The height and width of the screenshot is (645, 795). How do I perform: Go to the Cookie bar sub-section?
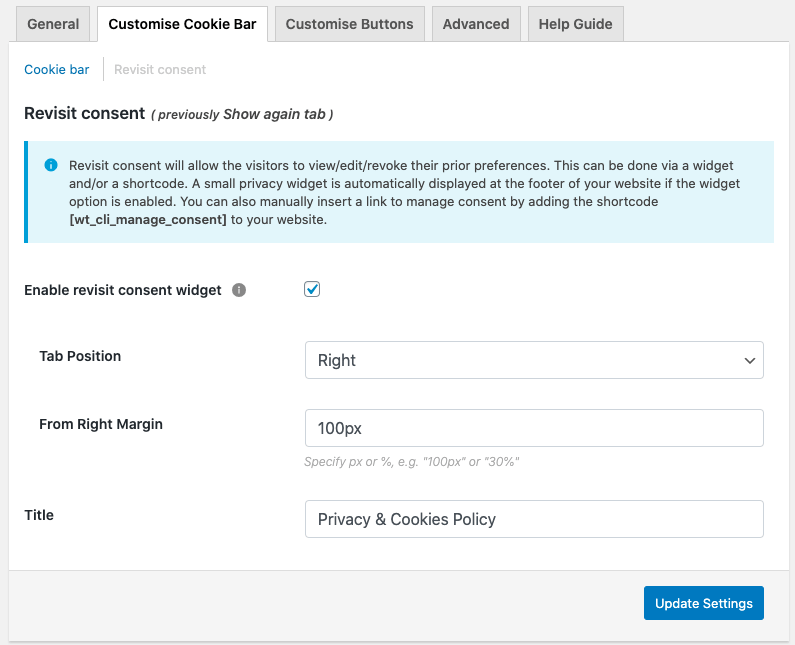point(57,69)
